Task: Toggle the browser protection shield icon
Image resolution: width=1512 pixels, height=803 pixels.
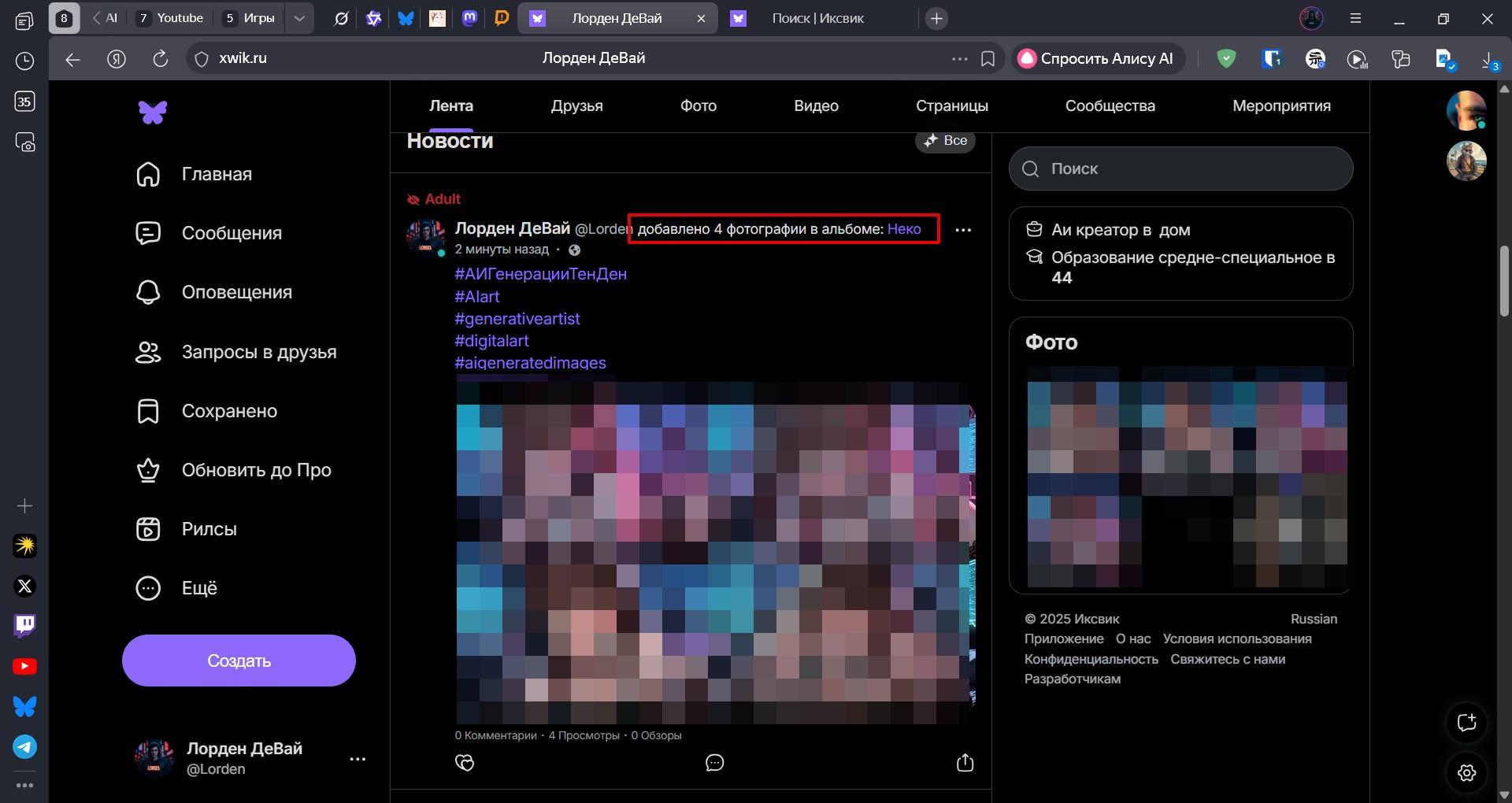Action: coord(1226,58)
